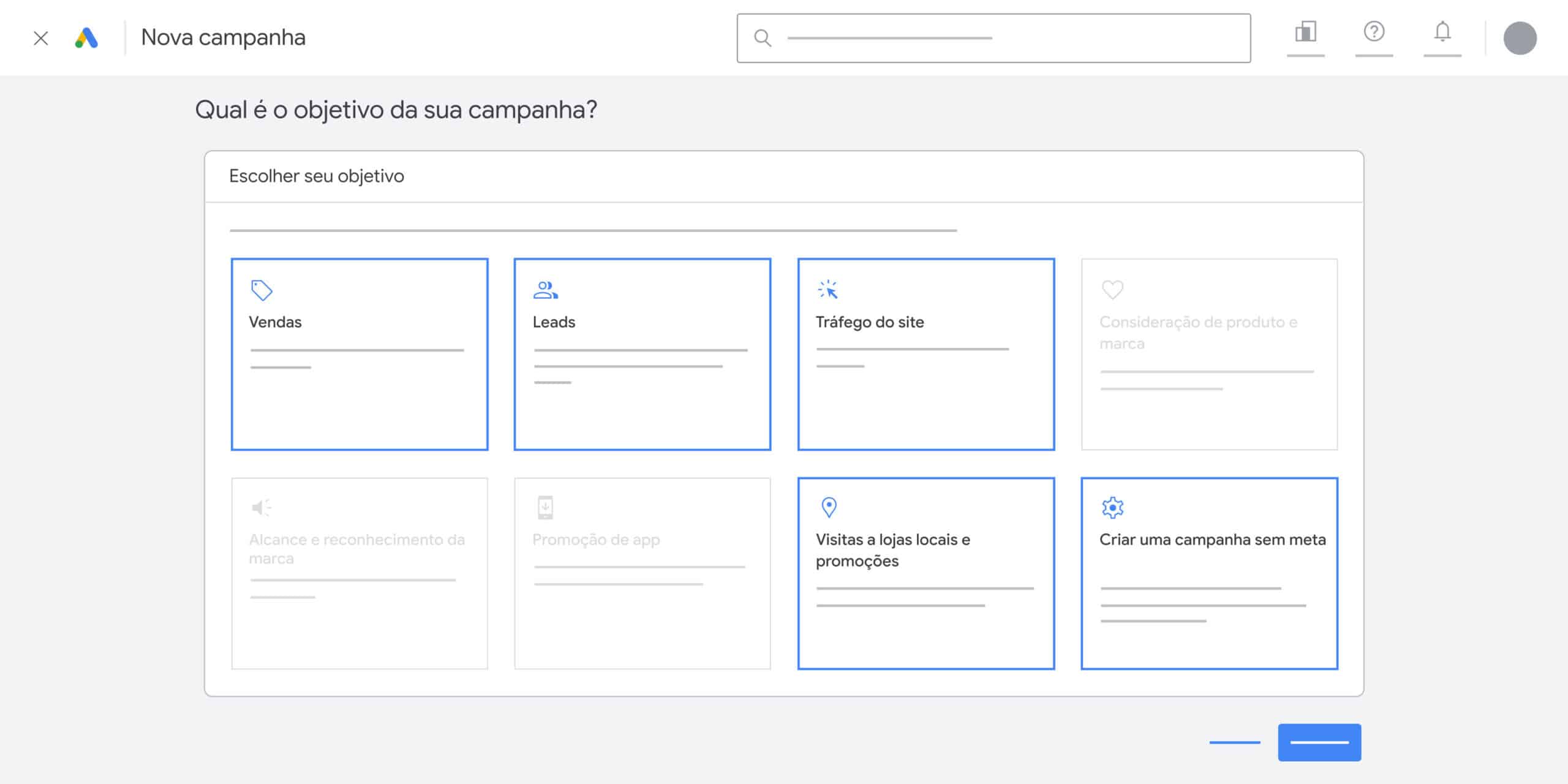Close the Nova campanha dialog

click(x=41, y=39)
